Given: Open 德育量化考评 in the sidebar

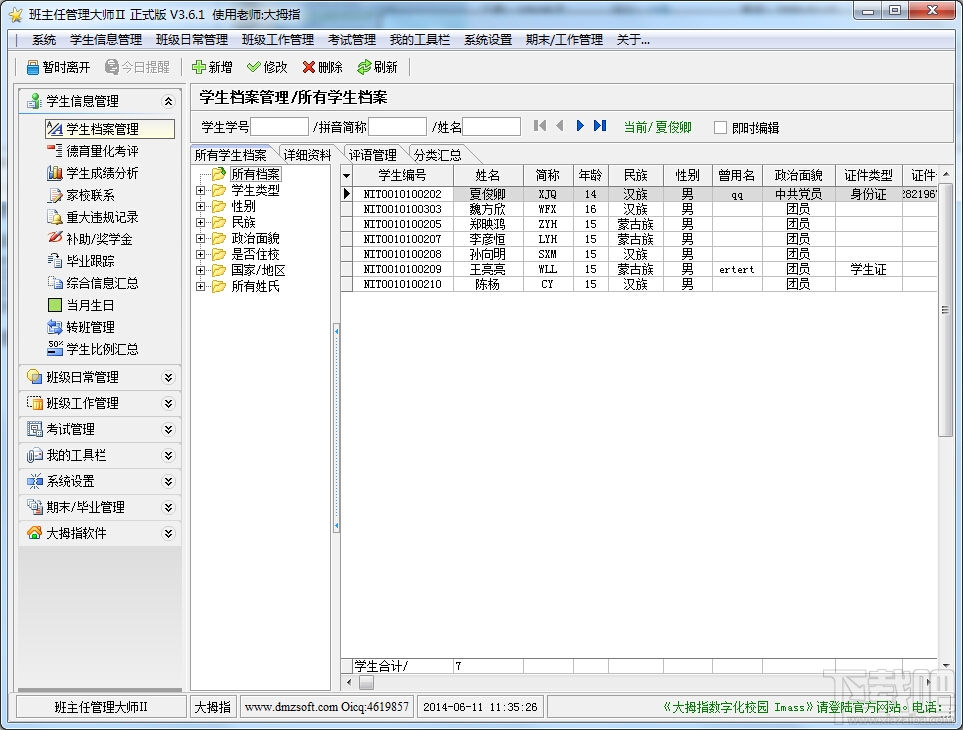Looking at the screenshot, I should pos(102,151).
